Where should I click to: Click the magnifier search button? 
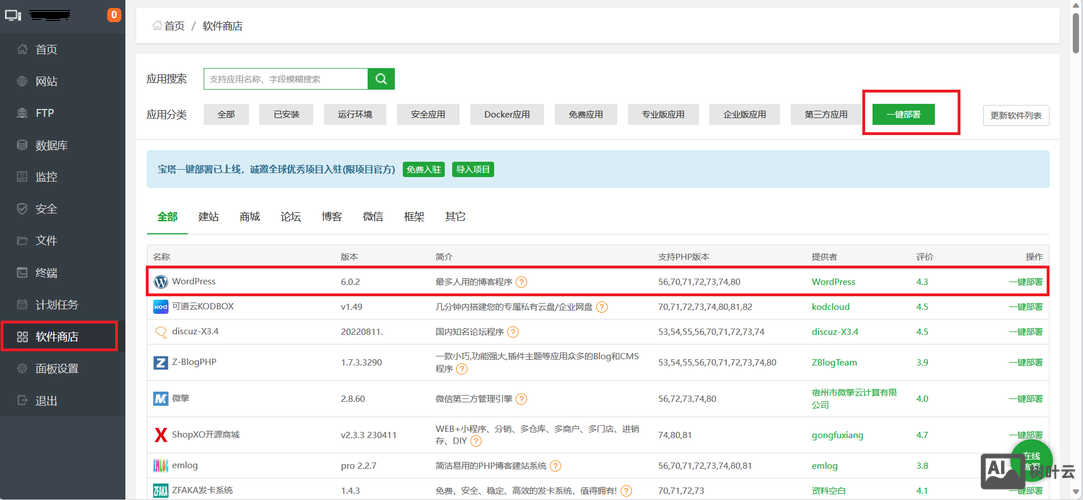[381, 79]
